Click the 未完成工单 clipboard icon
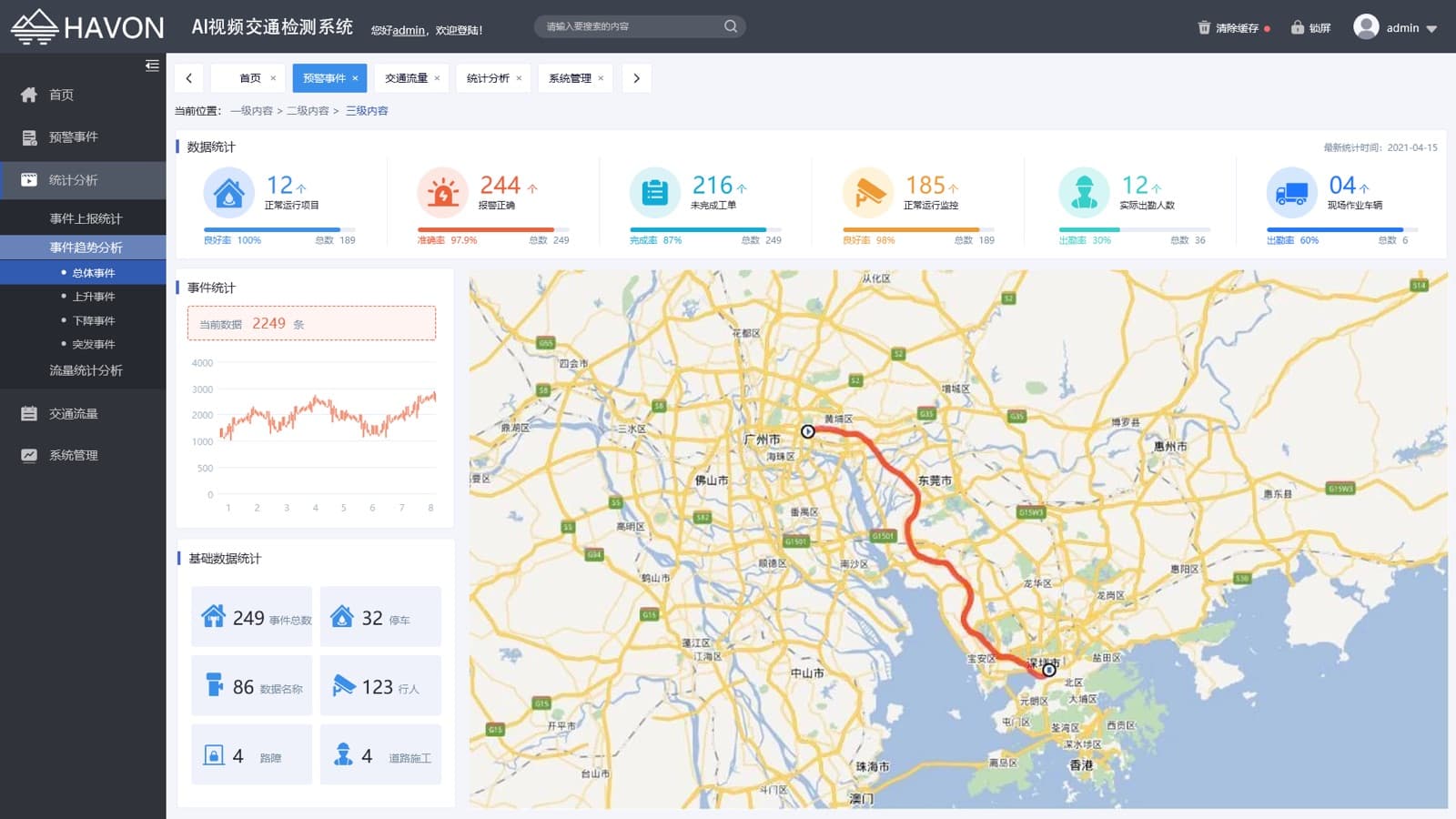This screenshot has width=1456, height=819. click(x=654, y=192)
